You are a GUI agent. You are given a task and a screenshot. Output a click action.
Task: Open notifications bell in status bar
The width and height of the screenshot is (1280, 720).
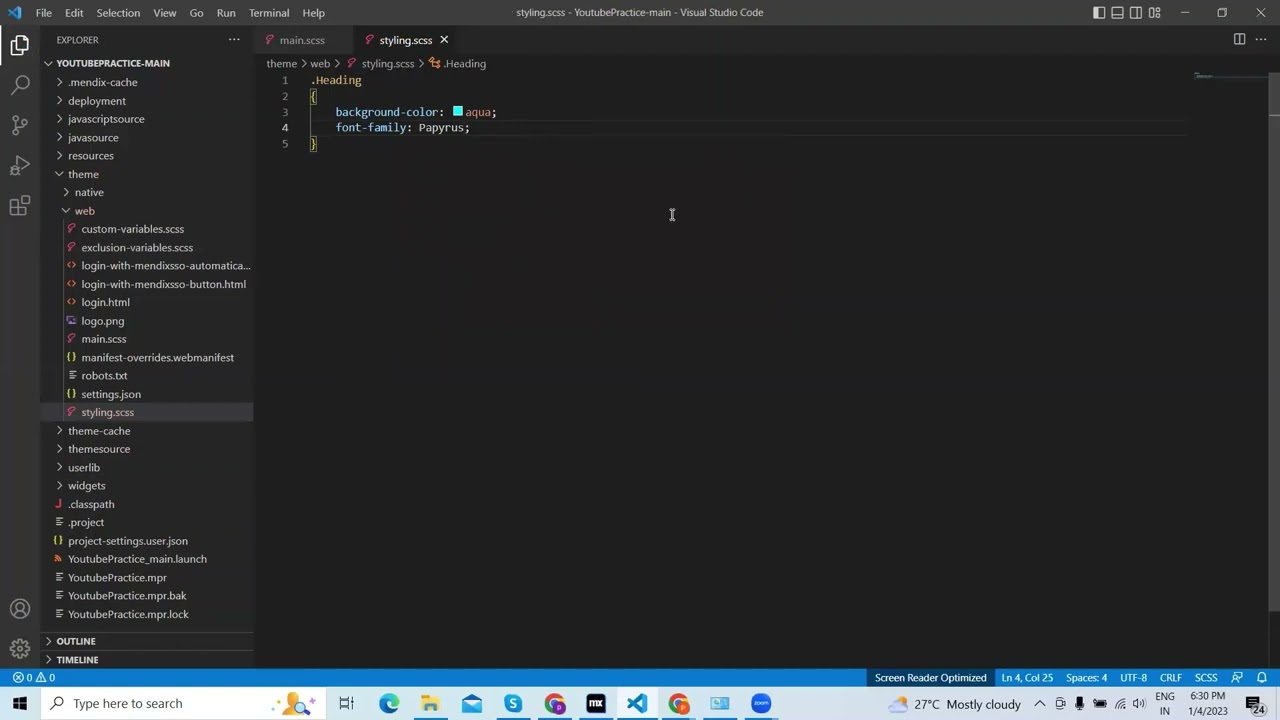(x=1262, y=677)
